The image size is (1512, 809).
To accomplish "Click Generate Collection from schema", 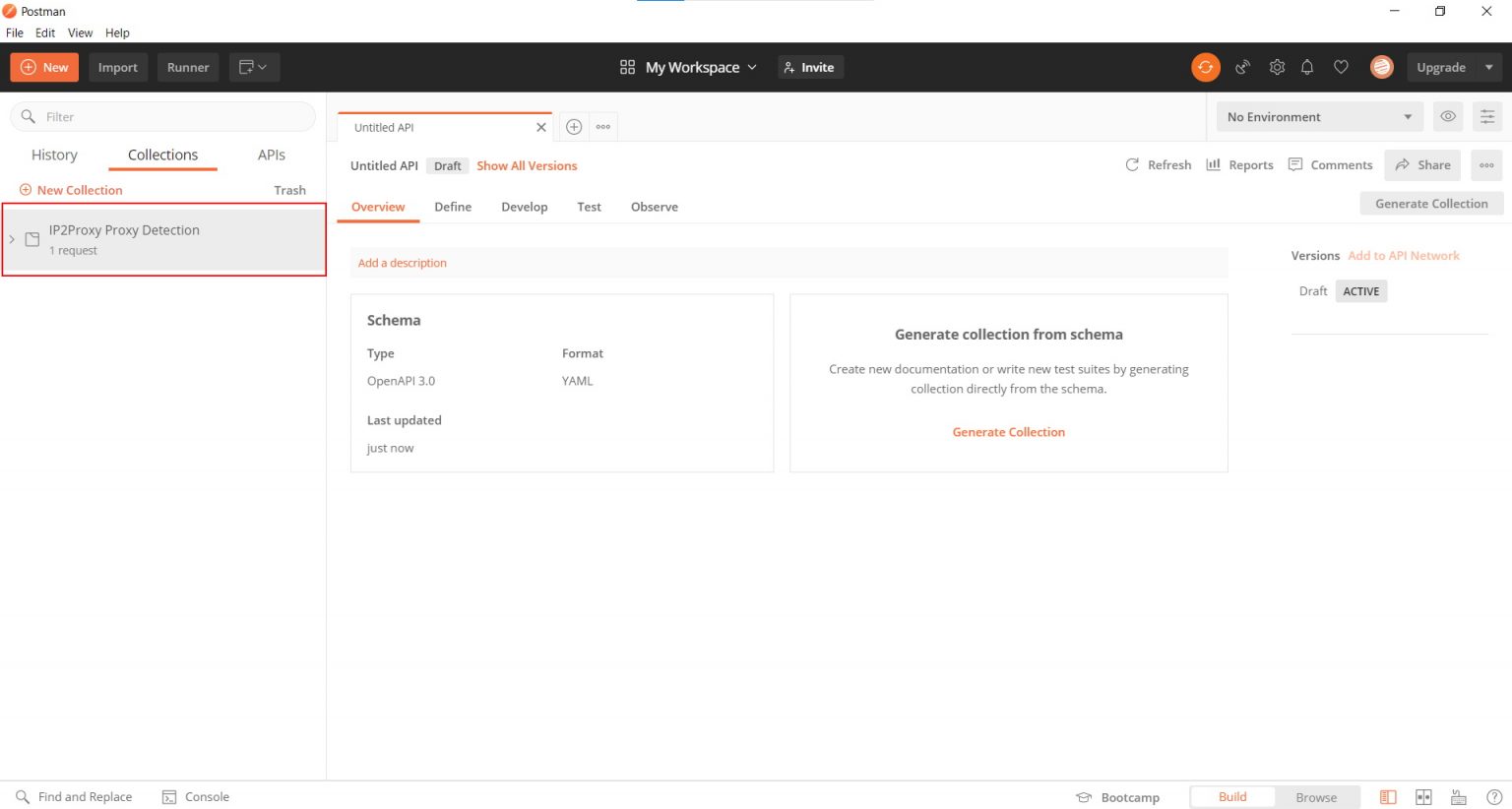I will 1008,431.
